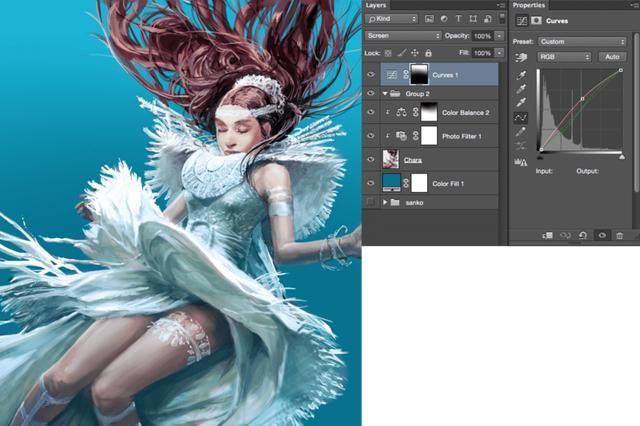Click the Curves adjustment icon in Properties

click(x=522, y=21)
